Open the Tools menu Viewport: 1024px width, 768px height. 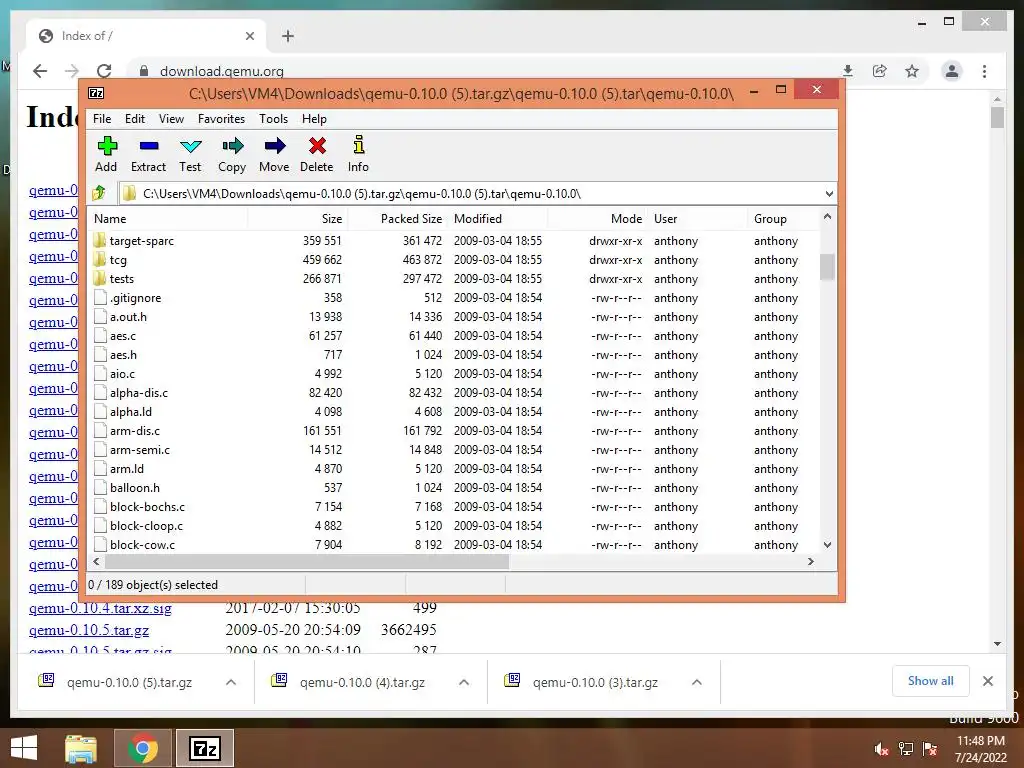click(x=273, y=119)
